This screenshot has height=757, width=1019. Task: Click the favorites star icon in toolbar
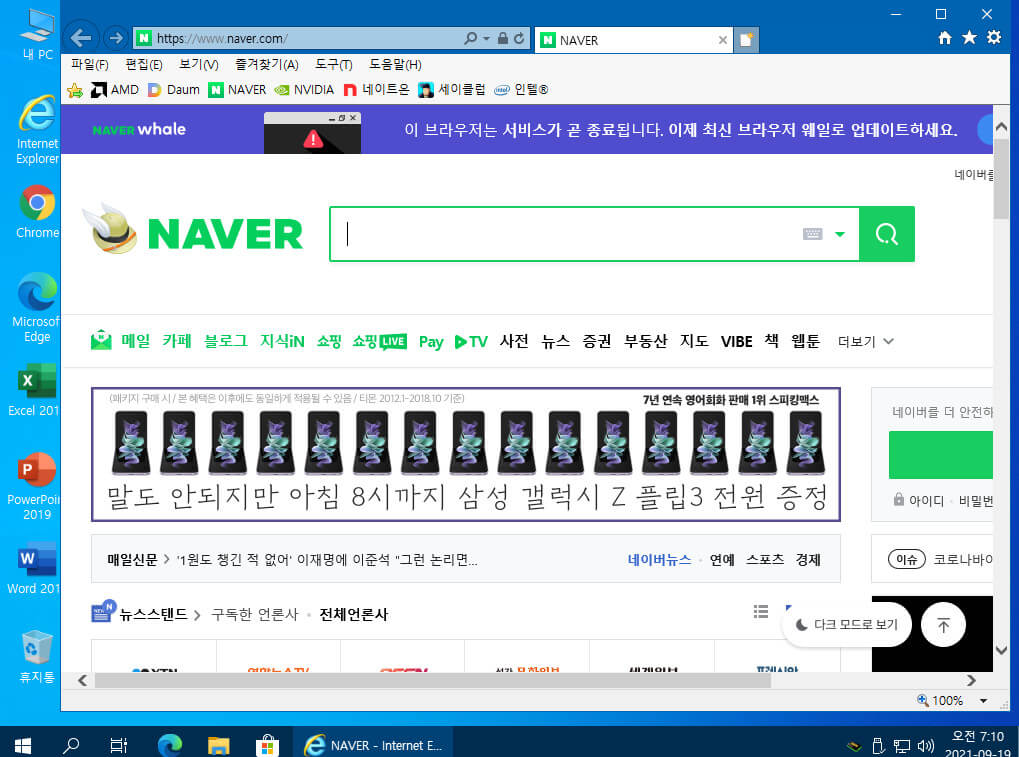click(969, 37)
